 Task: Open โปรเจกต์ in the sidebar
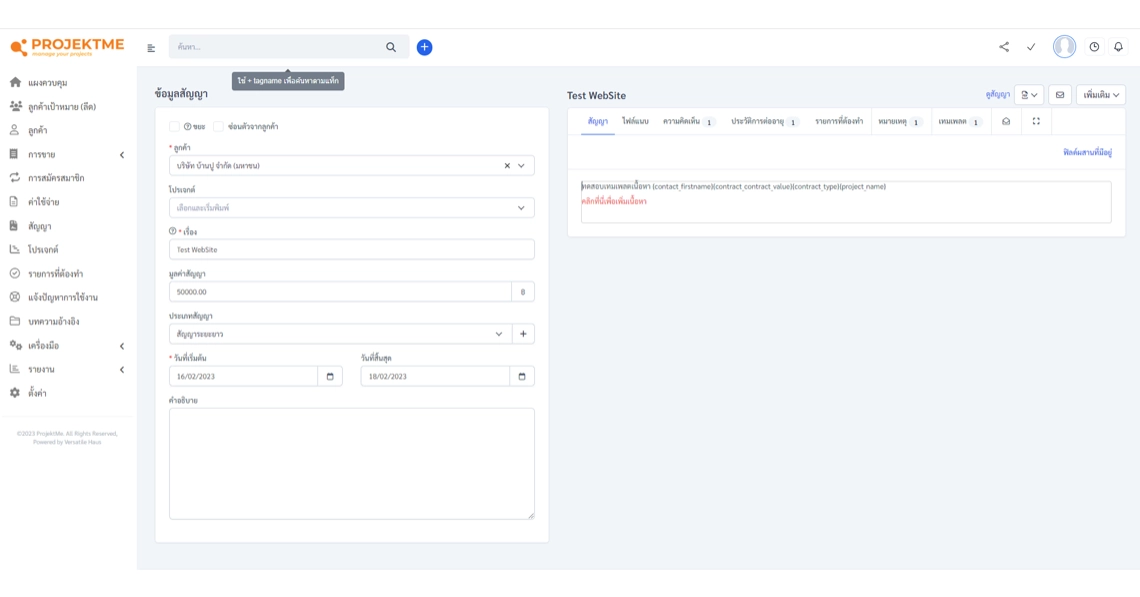(43, 250)
